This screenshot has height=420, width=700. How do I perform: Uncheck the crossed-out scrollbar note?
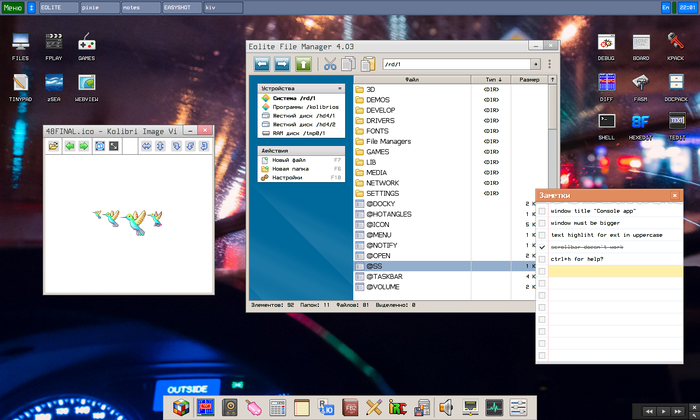click(x=542, y=247)
